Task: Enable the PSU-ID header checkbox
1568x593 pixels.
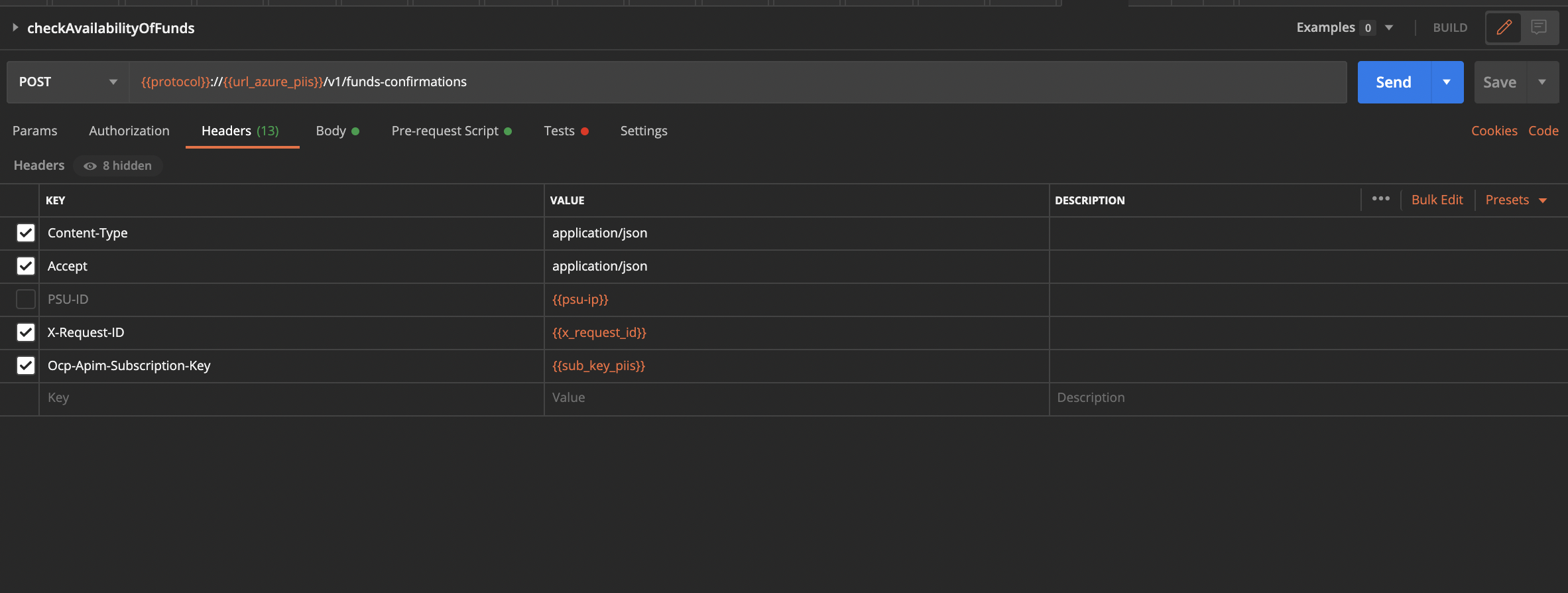Action: pyautogui.click(x=26, y=299)
